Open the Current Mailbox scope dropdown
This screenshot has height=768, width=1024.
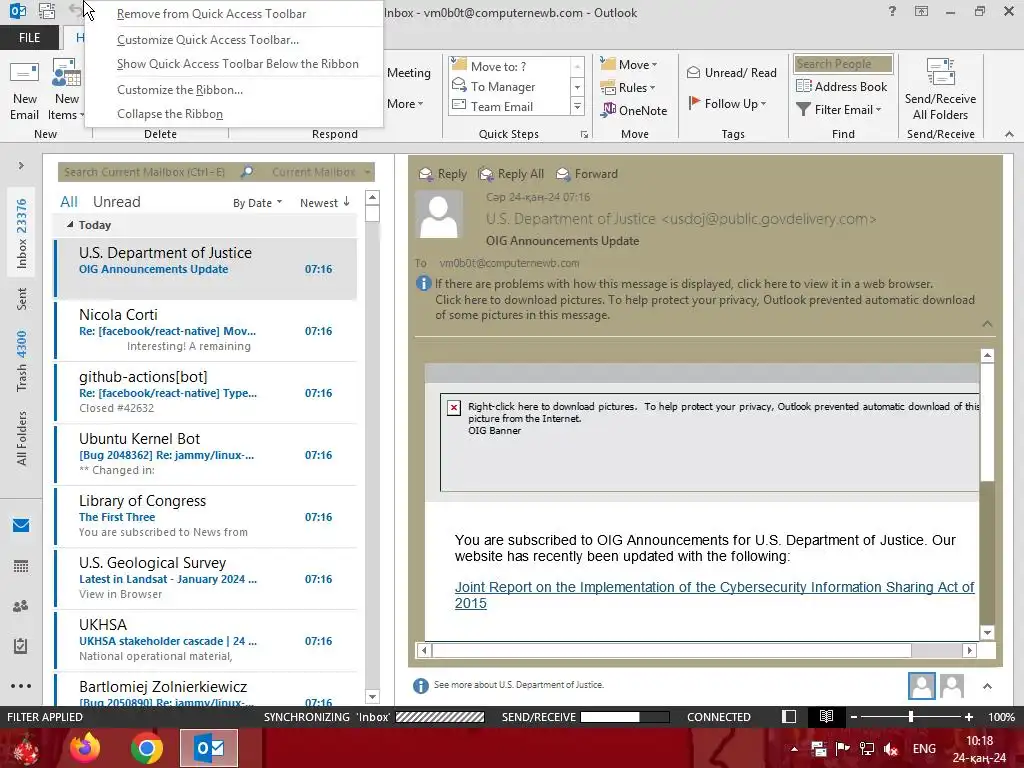321,172
